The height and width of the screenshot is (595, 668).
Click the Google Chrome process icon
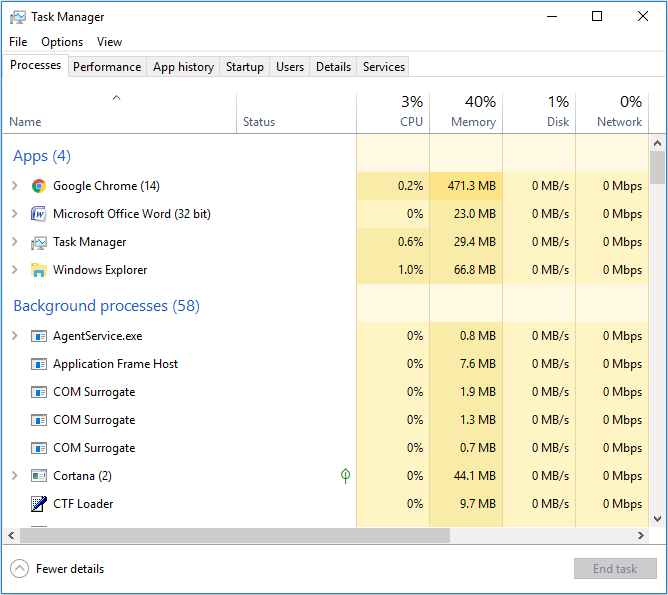[x=39, y=186]
